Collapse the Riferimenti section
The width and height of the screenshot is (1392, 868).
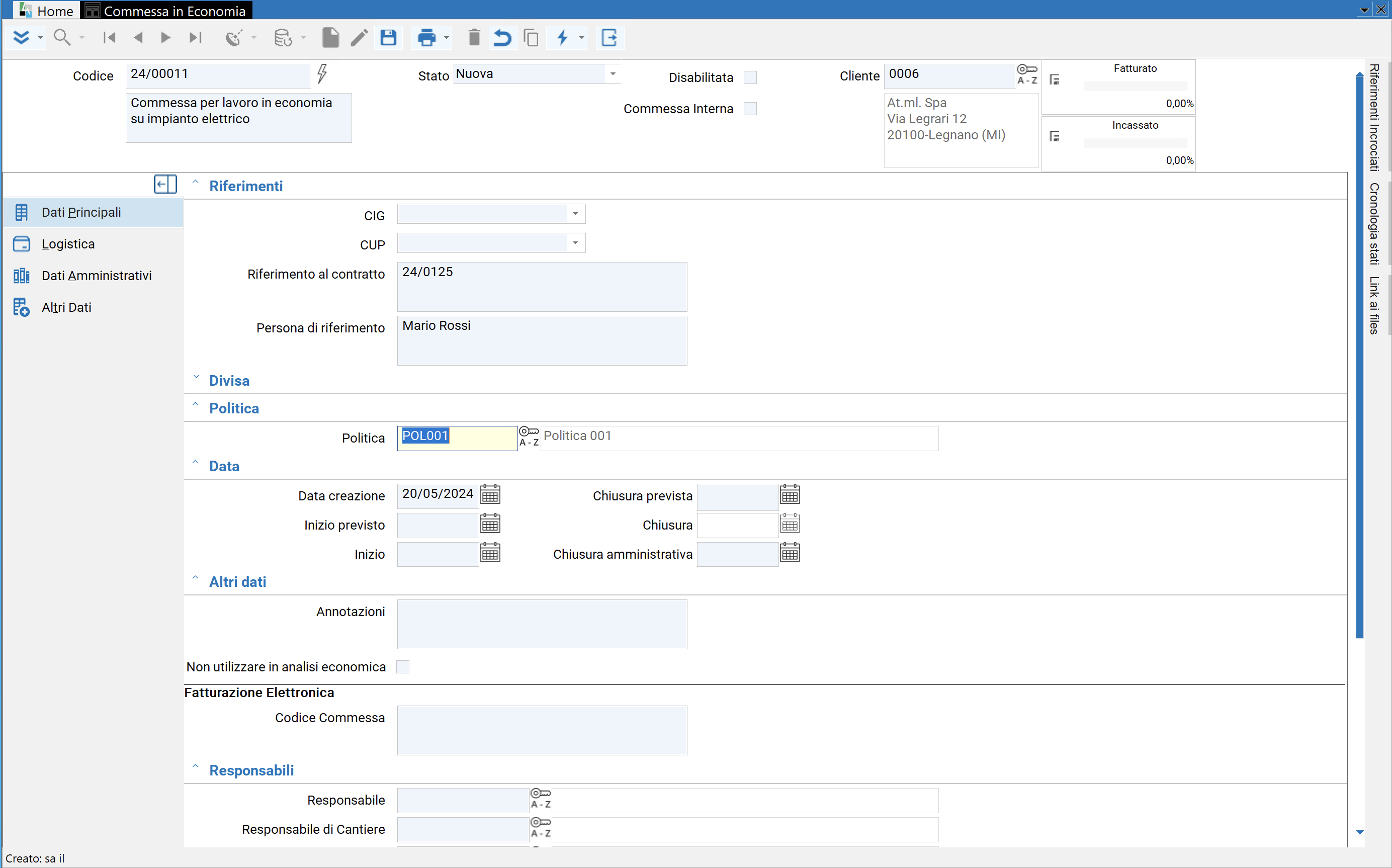tap(195, 183)
